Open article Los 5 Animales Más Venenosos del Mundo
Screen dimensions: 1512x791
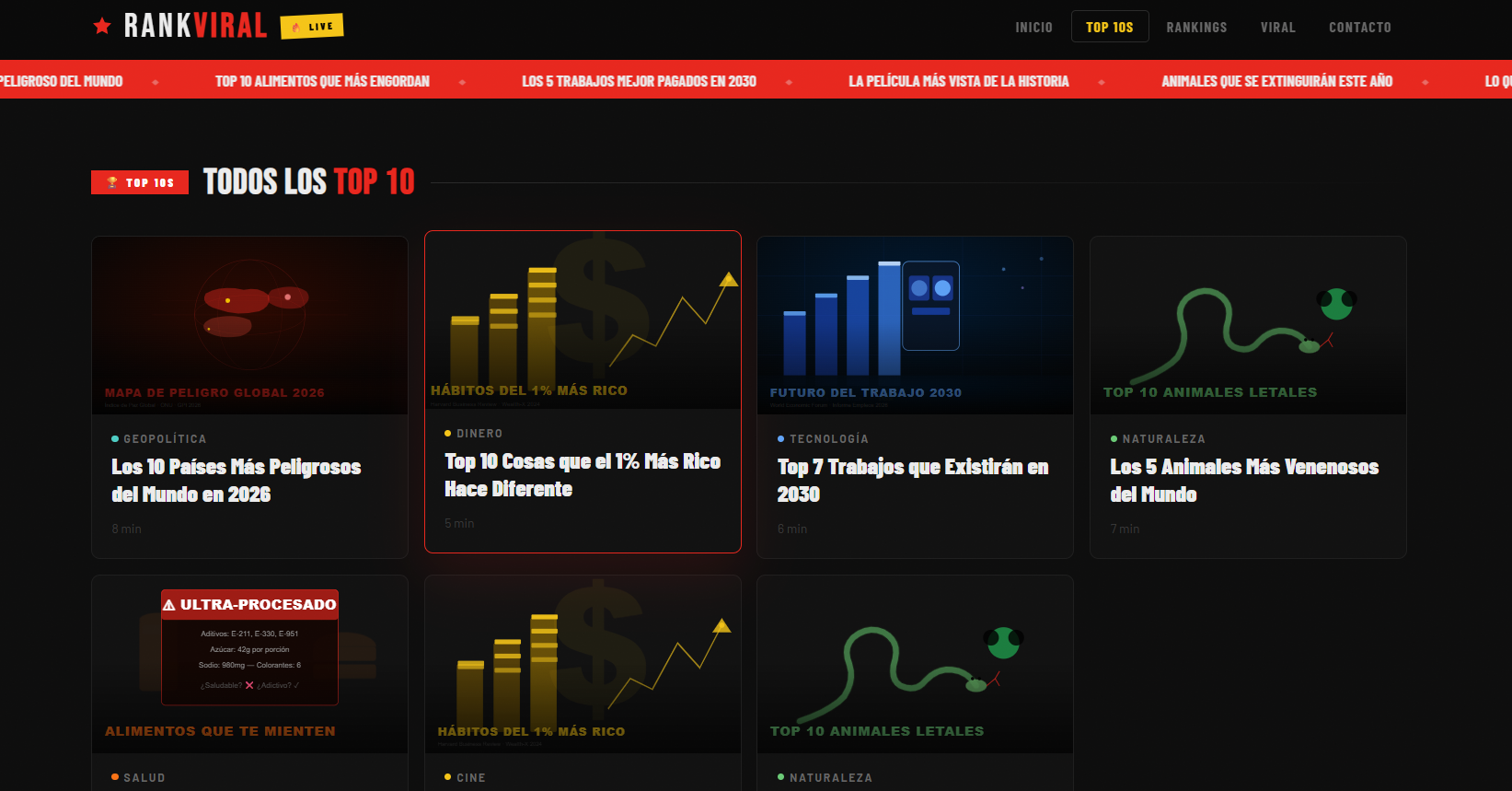click(1244, 481)
